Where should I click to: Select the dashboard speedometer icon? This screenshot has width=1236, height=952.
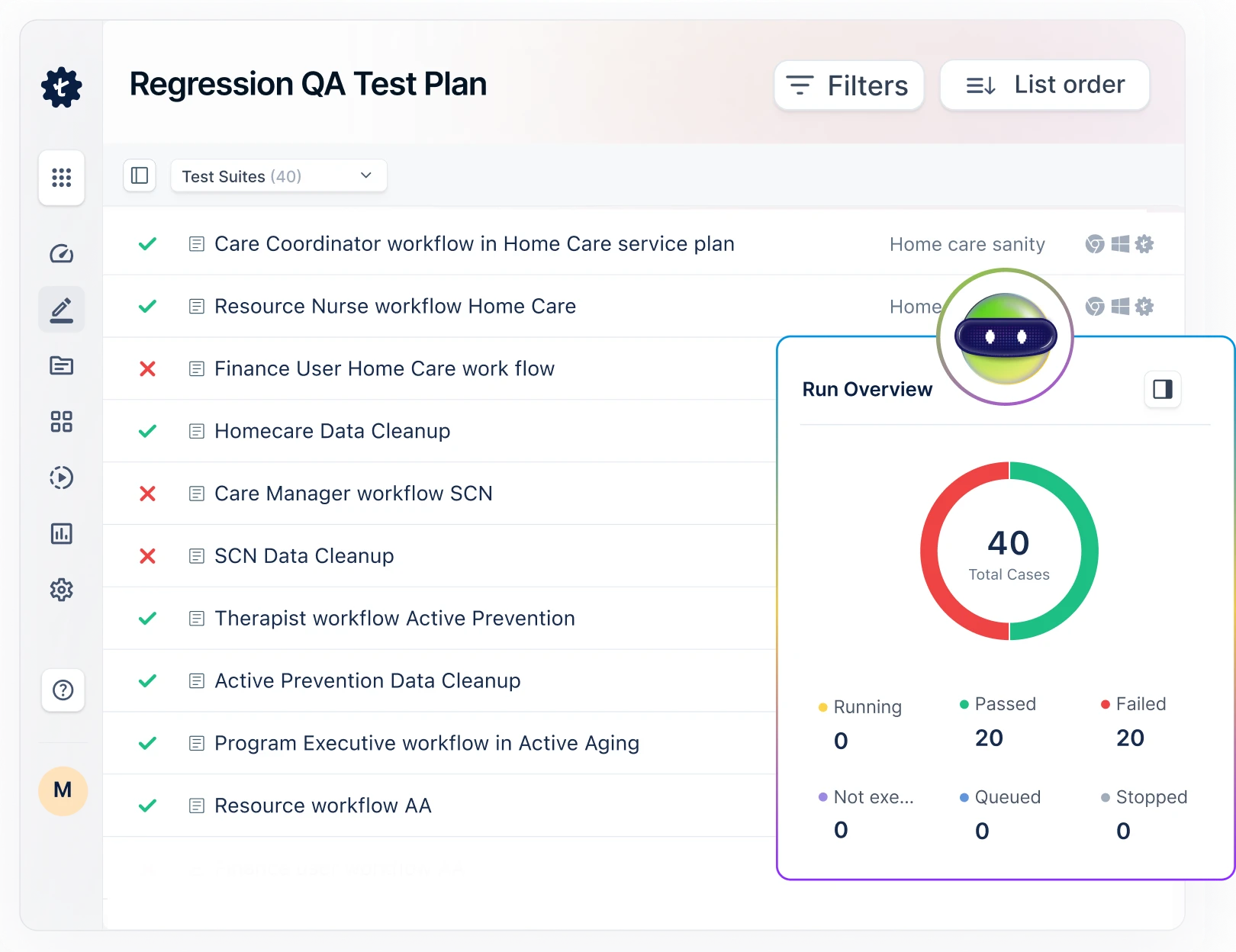pyautogui.click(x=61, y=253)
